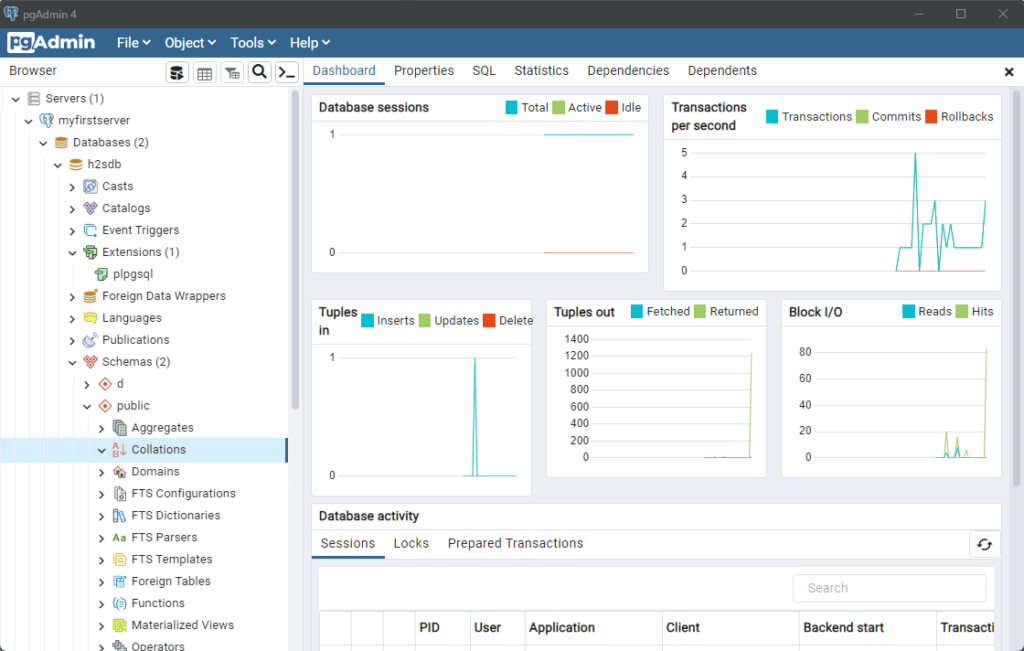This screenshot has height=651, width=1024.
Task: Open the Query Tool from Browser toolbar
Action: tap(177, 72)
